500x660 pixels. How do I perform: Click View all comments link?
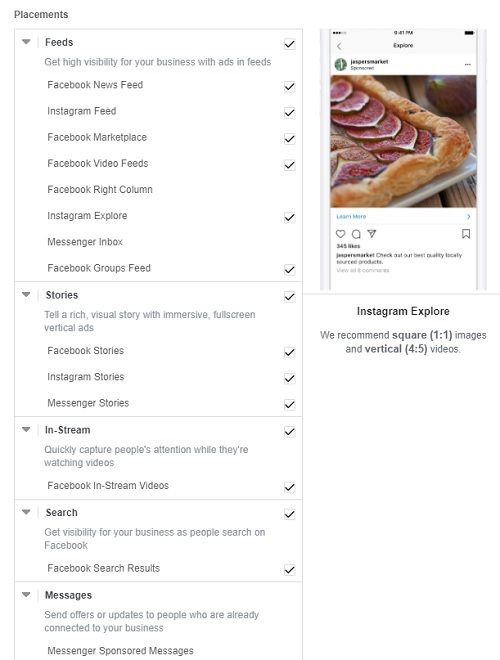pyautogui.click(x=363, y=270)
